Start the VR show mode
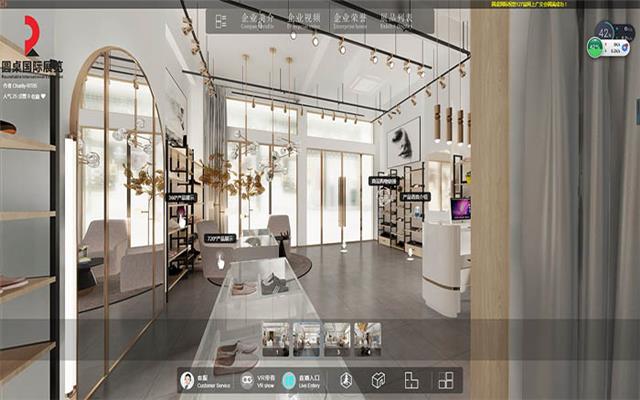Screen dimensions: 640x400 pyautogui.click(x=250, y=380)
